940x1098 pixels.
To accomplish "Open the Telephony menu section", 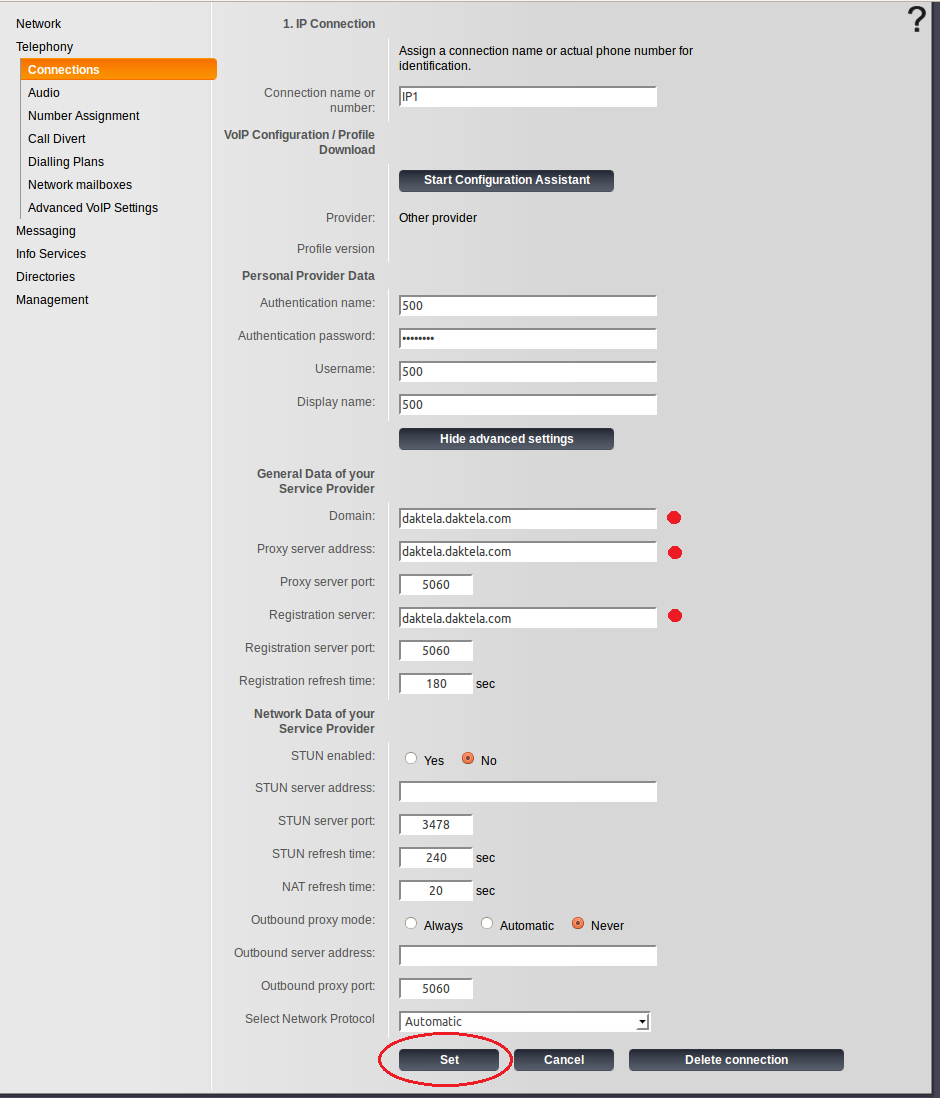I will coord(44,47).
